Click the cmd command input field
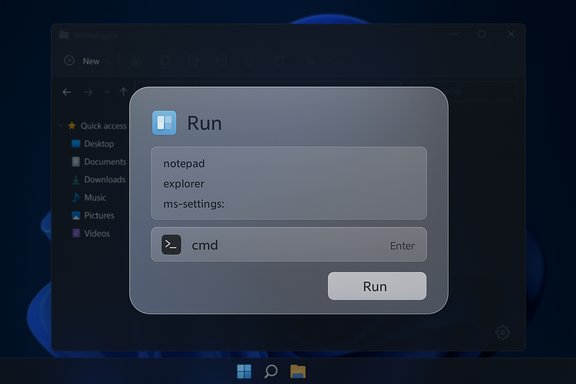Screen dimensions: 576x384 click(289, 245)
